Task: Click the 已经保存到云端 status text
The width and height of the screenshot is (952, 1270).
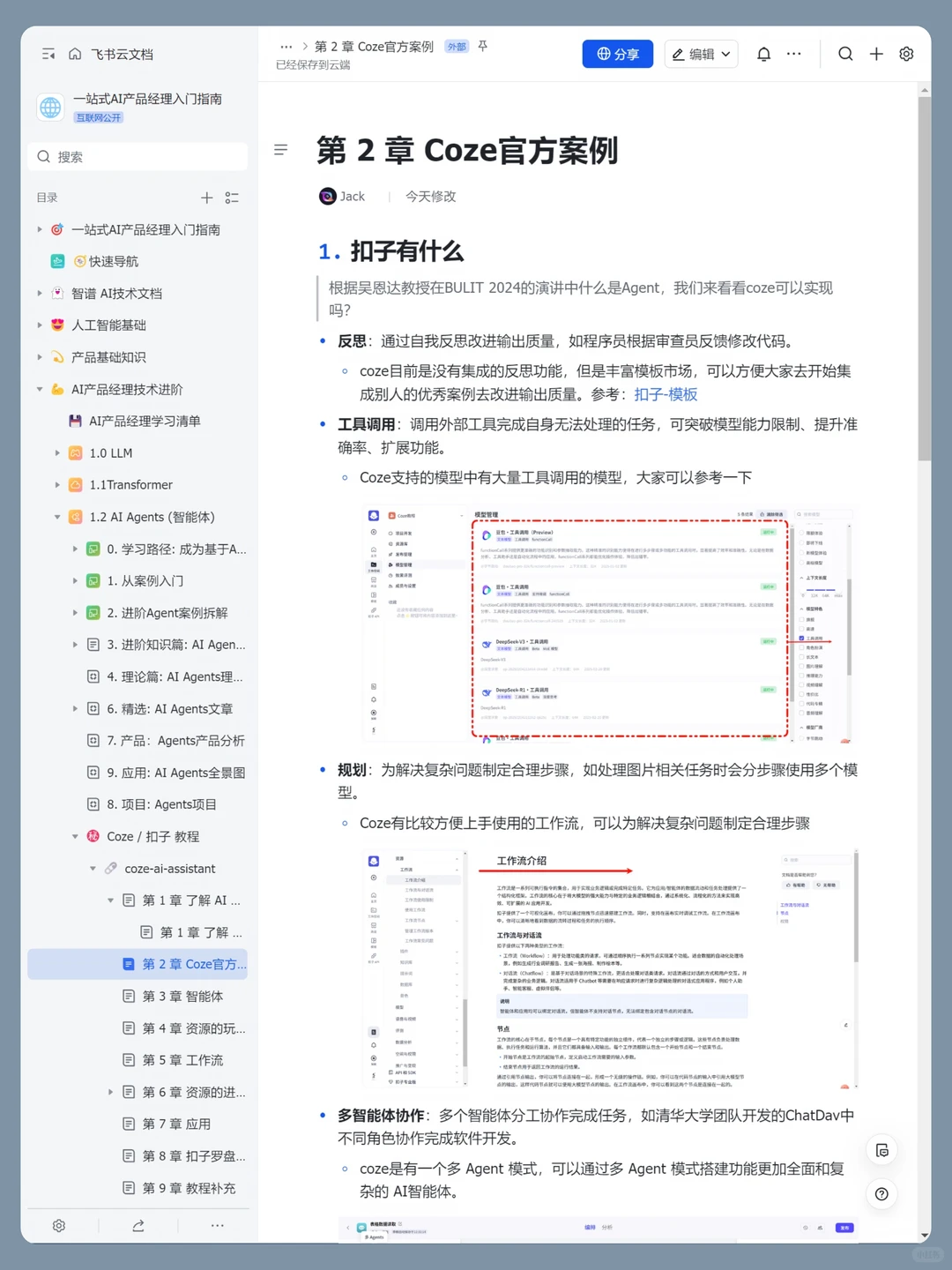Action: pos(313,65)
